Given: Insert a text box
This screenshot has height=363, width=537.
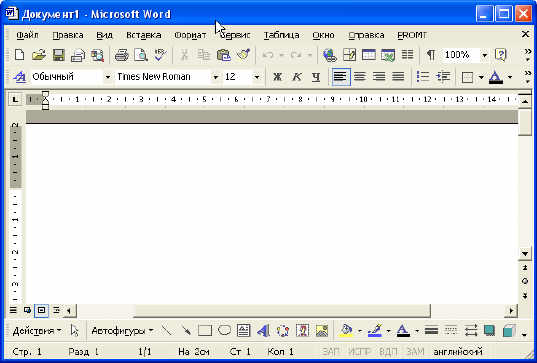Looking at the screenshot, I should point(243,331).
